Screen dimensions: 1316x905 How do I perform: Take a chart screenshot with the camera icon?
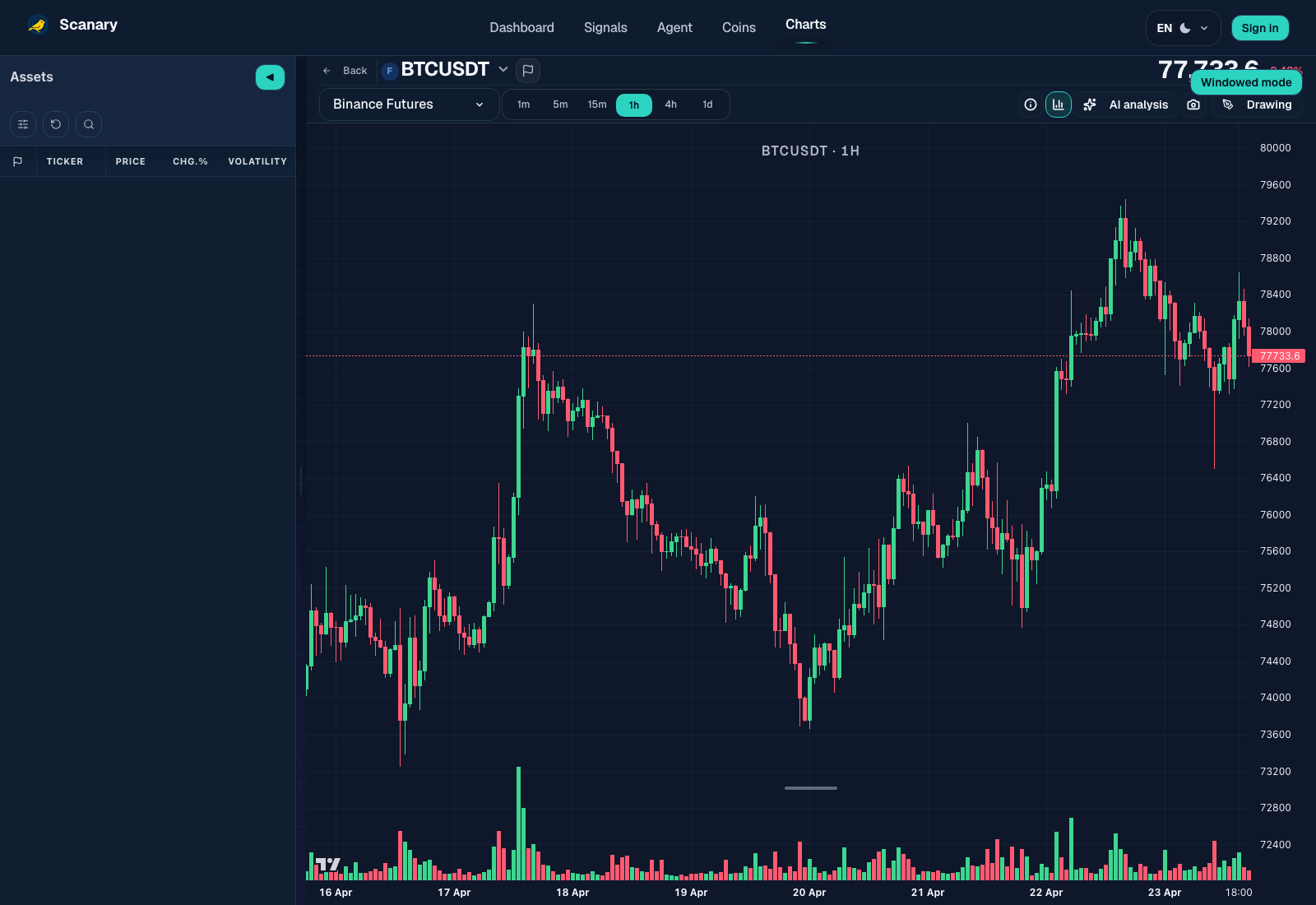[x=1193, y=104]
